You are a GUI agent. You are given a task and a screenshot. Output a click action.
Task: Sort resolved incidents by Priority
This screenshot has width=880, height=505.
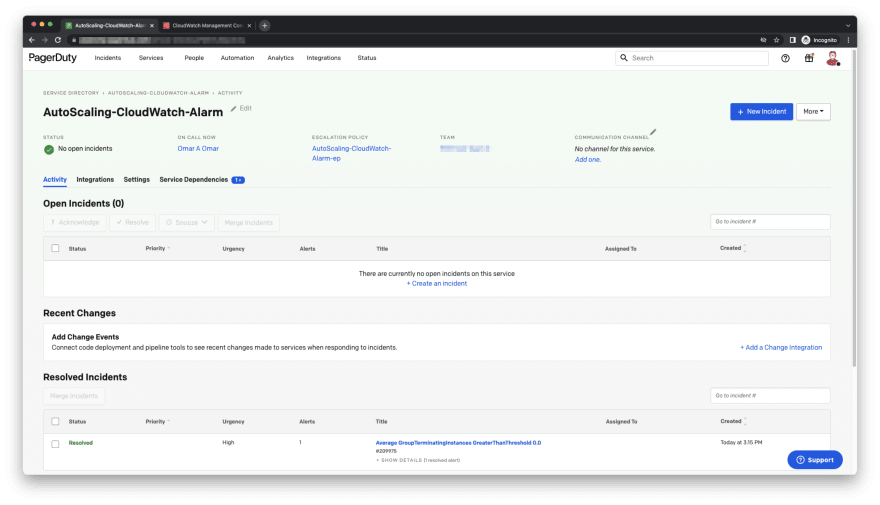click(x=157, y=421)
